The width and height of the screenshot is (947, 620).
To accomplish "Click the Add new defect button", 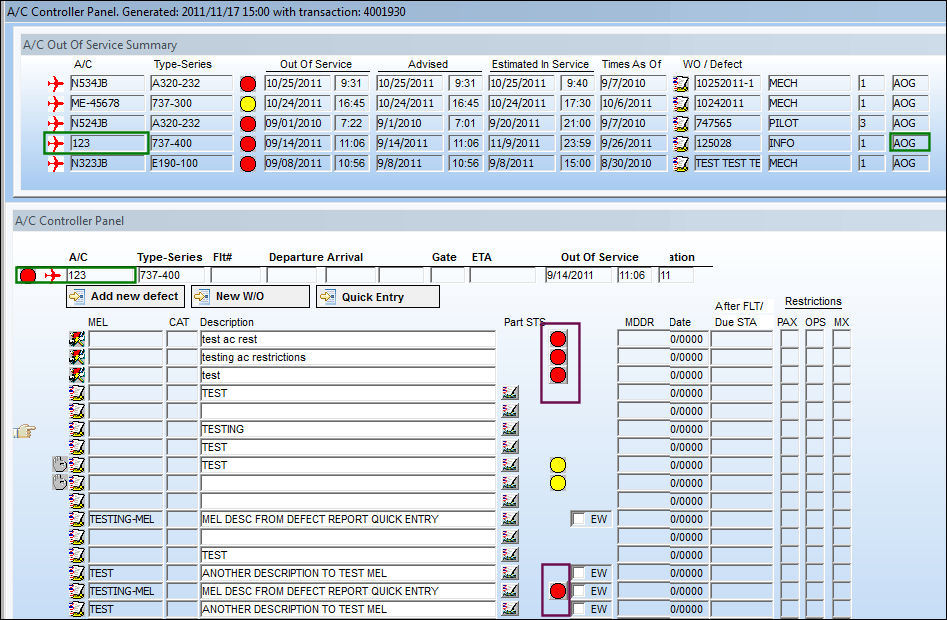I will [x=126, y=296].
